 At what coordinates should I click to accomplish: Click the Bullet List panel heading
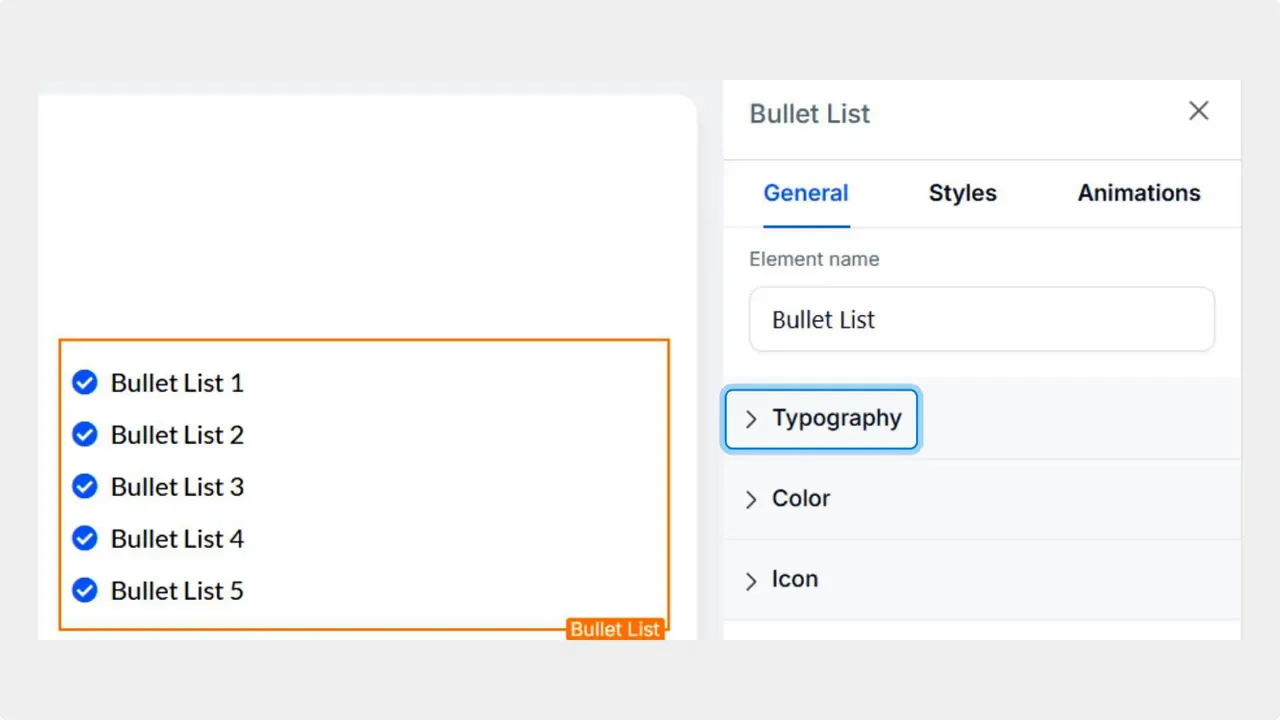(809, 114)
